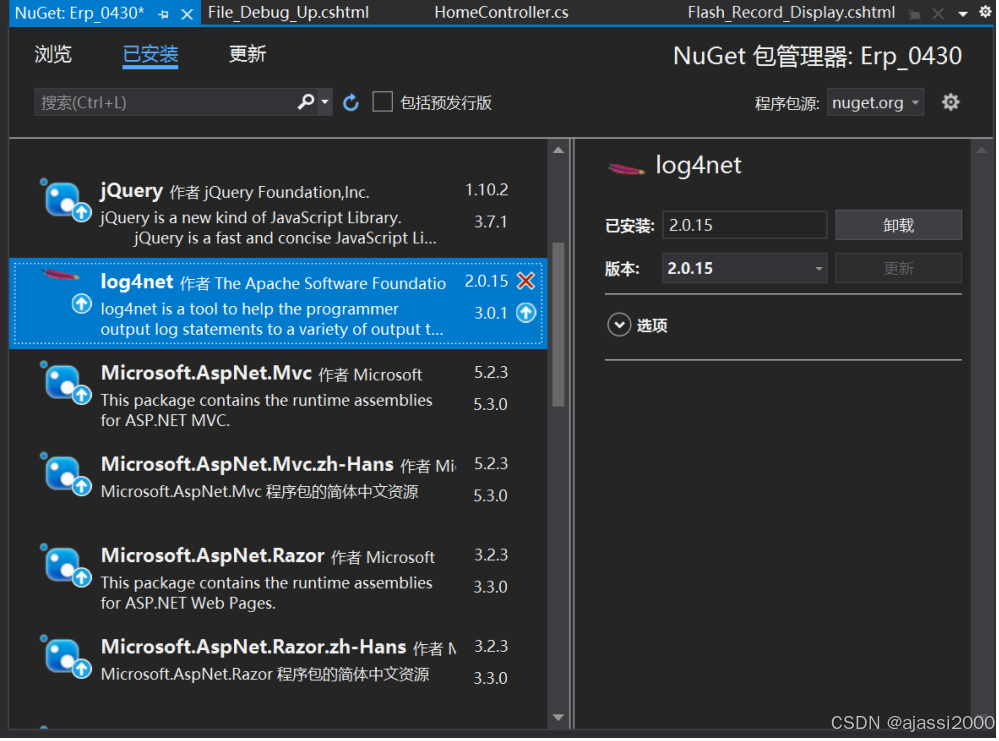999x741 pixels.
Task: Expand the 选项 options section
Action: [619, 325]
